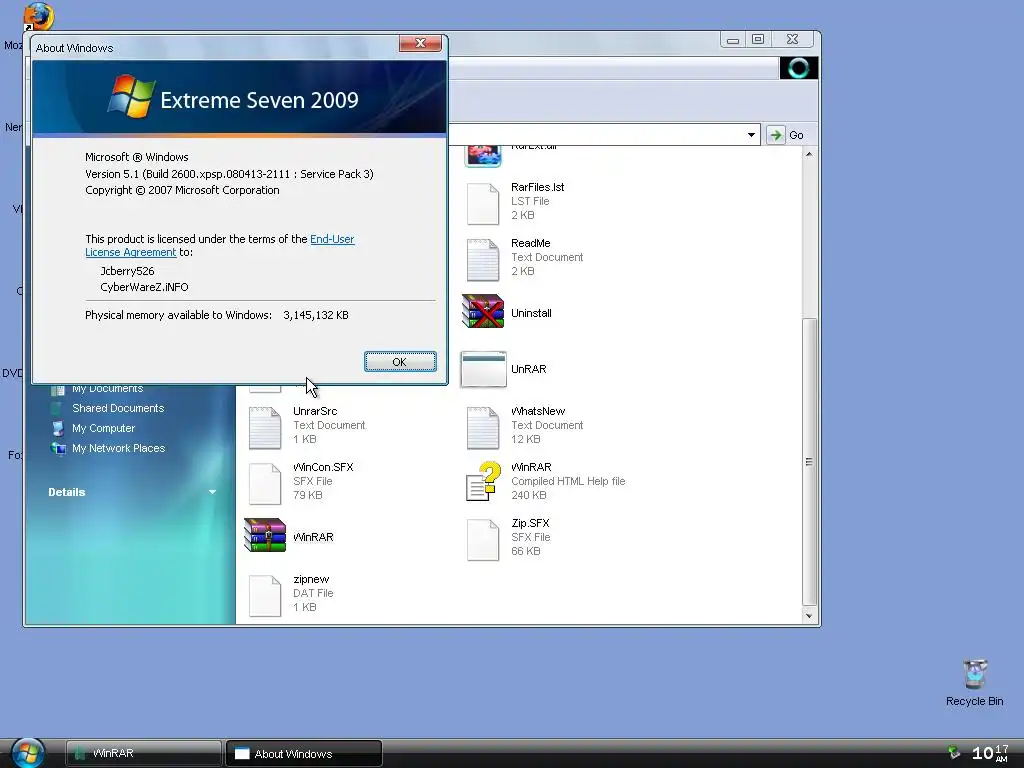Open My Computer in the sidebar
The height and width of the screenshot is (768, 1024).
[103, 428]
